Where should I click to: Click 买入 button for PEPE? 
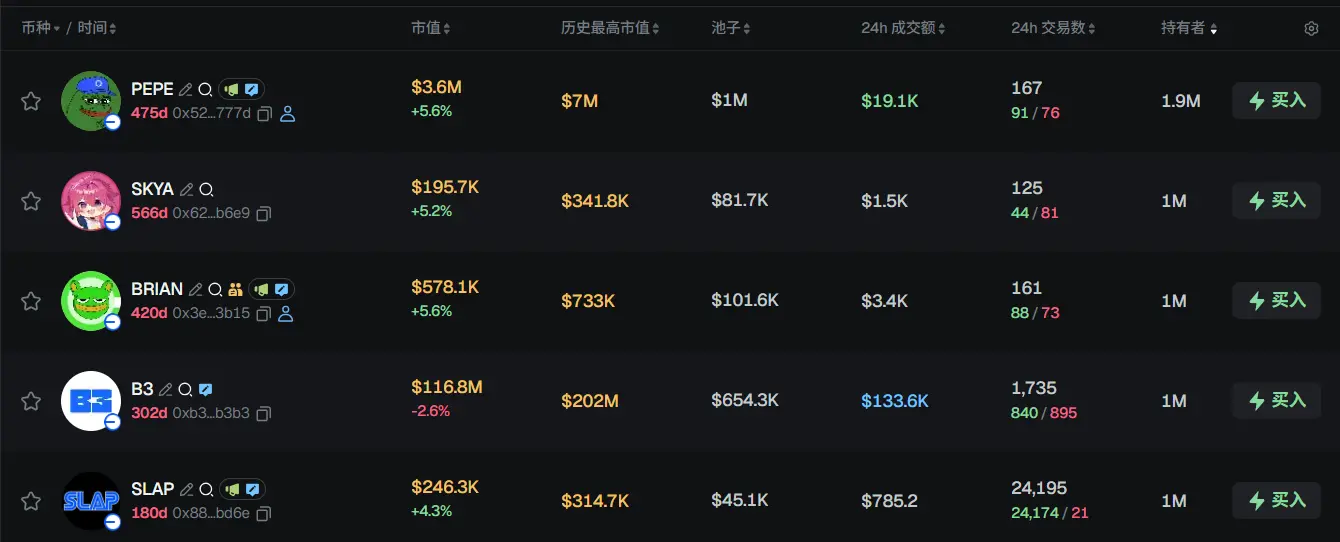(x=1277, y=101)
